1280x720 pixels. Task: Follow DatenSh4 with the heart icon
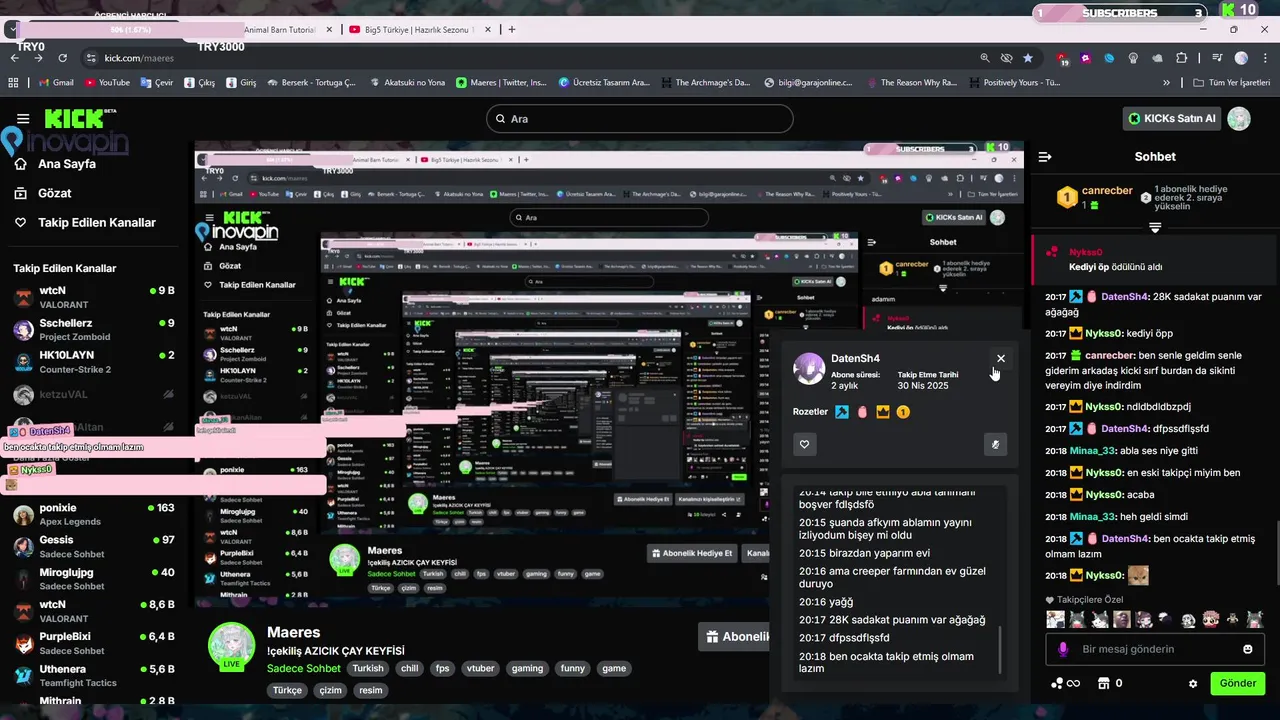point(804,444)
